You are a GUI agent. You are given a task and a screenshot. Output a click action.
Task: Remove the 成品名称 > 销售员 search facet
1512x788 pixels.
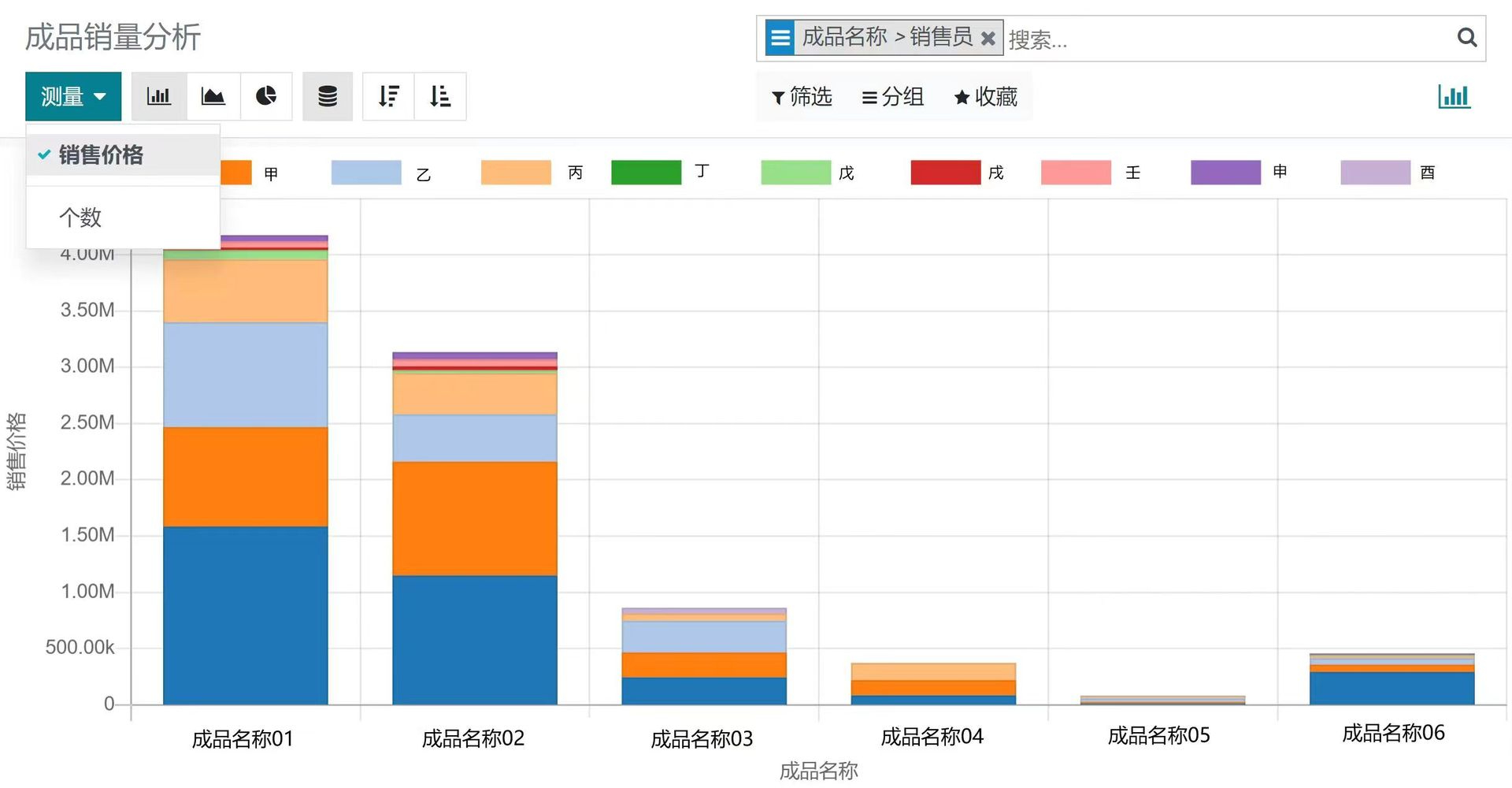988,39
